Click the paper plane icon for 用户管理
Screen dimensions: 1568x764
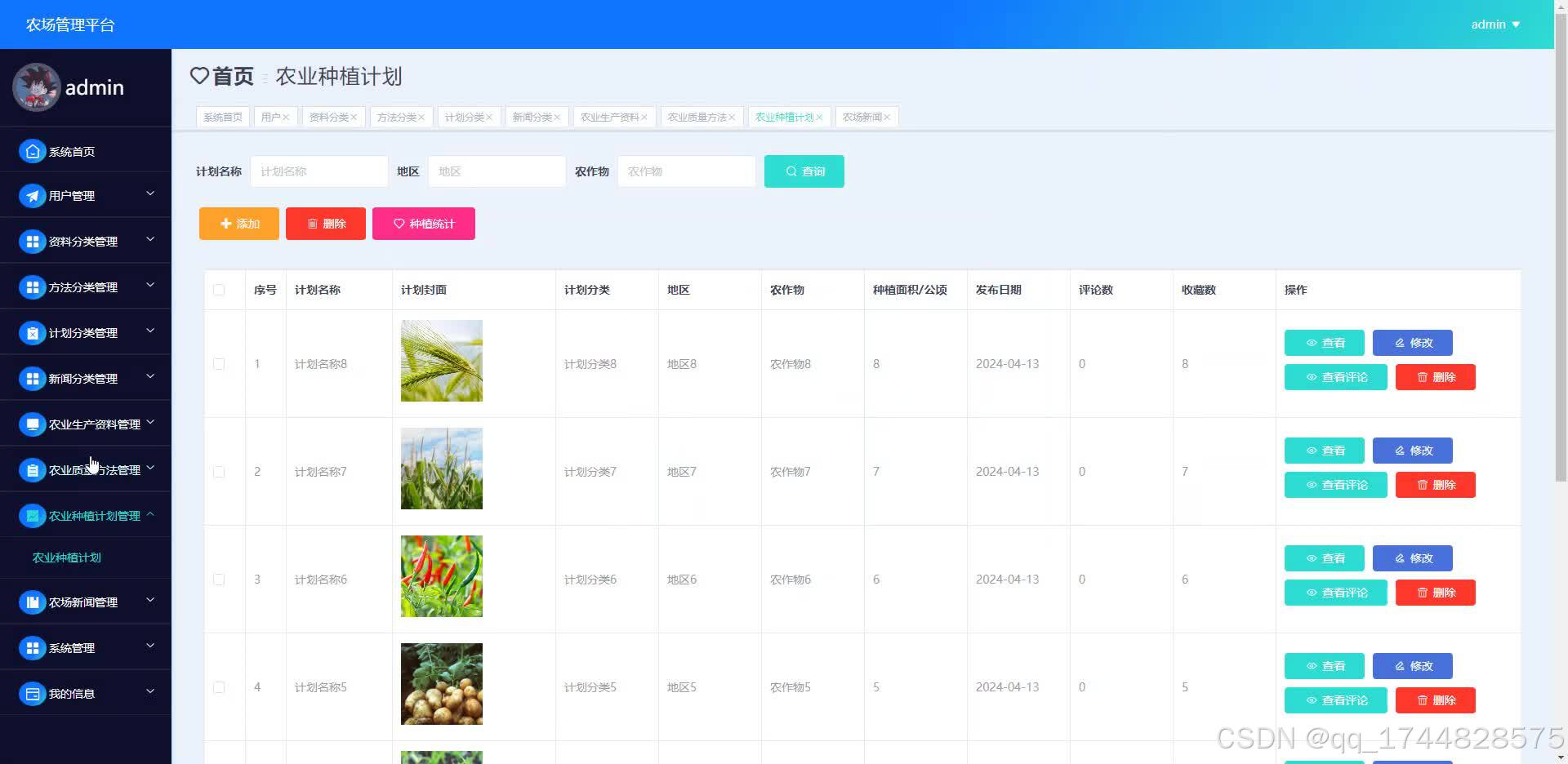32,196
